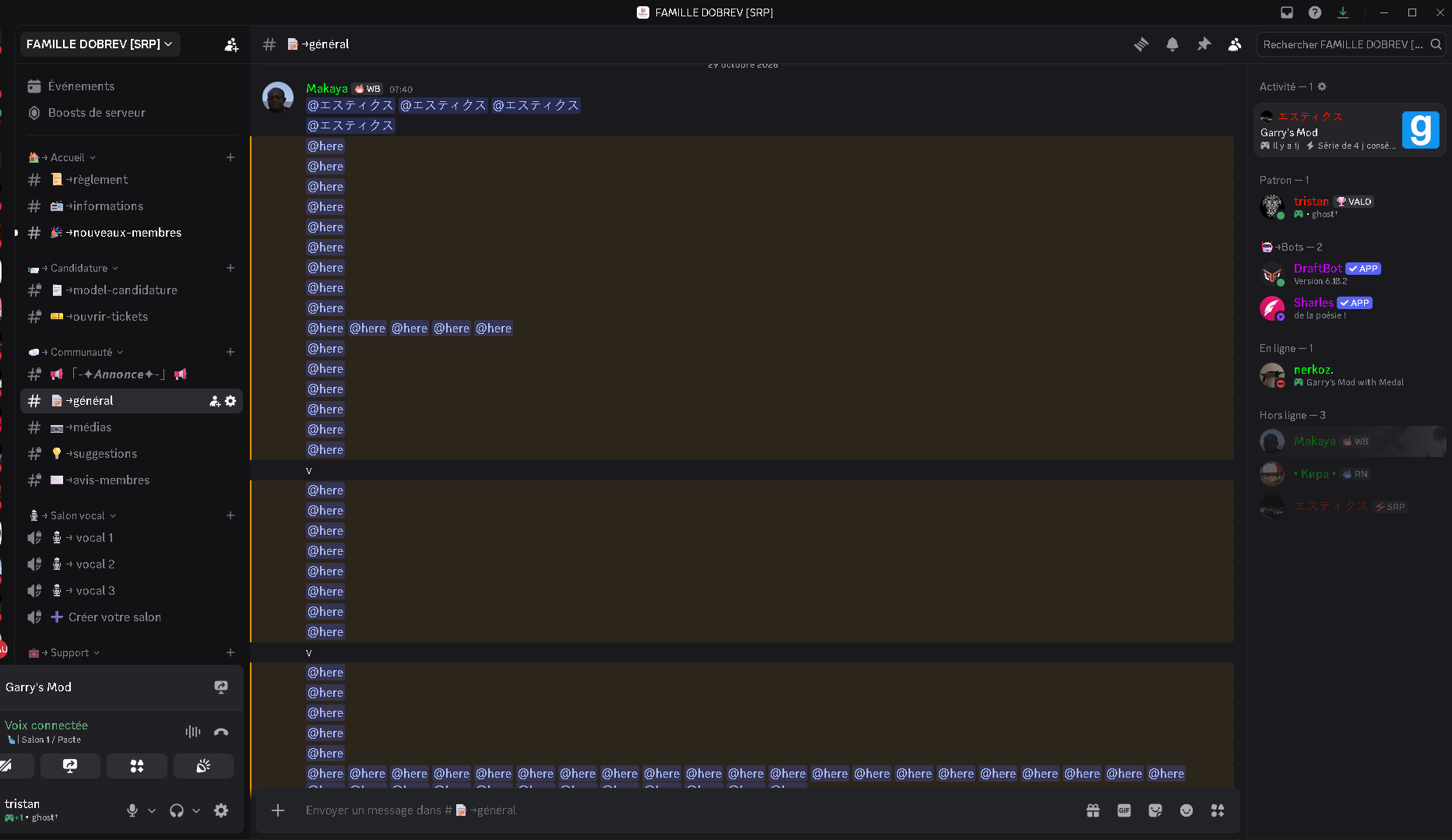Share screen from the Garry's Mod panel
This screenshot has height=840, width=1452.
click(x=221, y=687)
